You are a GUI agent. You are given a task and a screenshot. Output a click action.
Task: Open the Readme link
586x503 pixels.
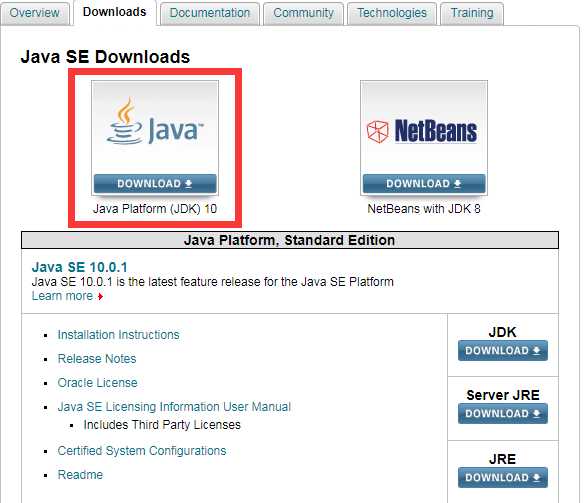80,475
